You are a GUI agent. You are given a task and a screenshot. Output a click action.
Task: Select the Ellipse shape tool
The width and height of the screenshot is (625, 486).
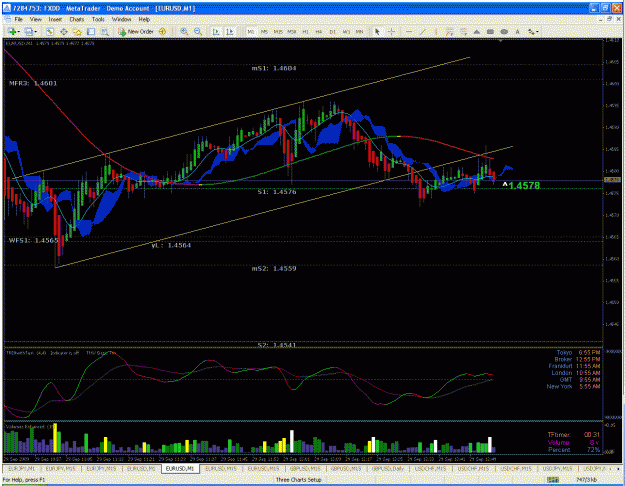[x=504, y=31]
